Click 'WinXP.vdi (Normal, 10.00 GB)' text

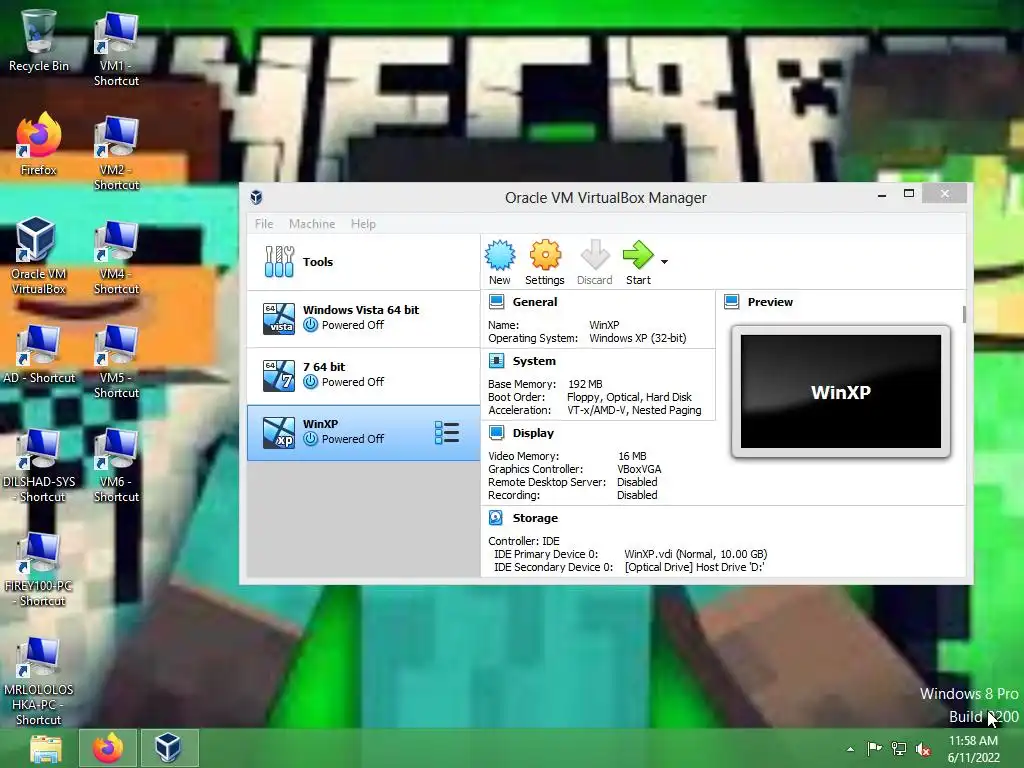(696, 554)
